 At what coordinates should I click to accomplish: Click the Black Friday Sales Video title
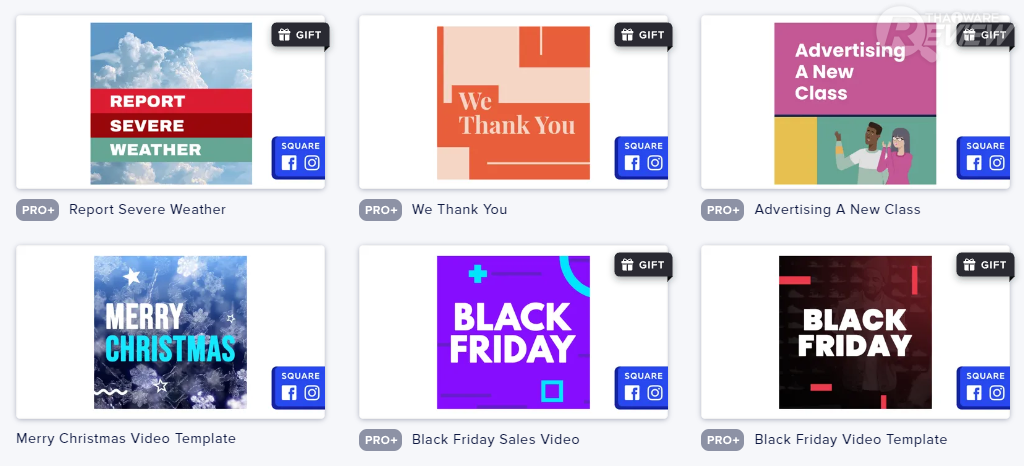click(495, 440)
